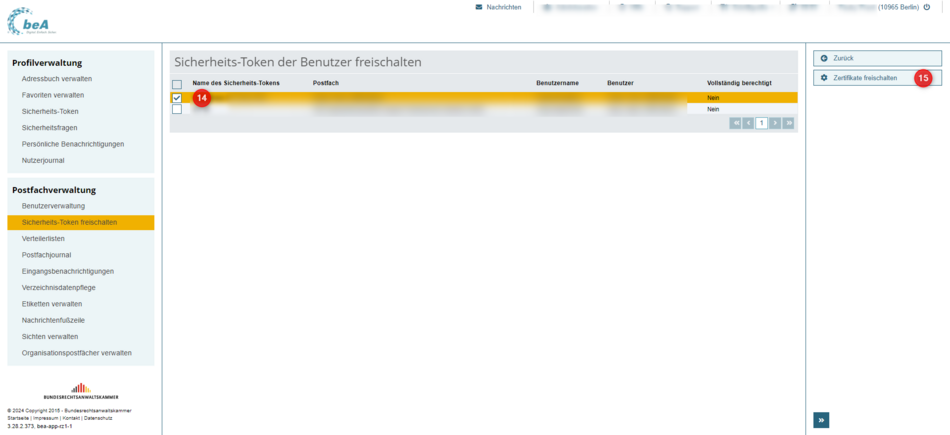Open Benutzerverwaltung
The width and height of the screenshot is (950, 435).
click(x=53, y=206)
